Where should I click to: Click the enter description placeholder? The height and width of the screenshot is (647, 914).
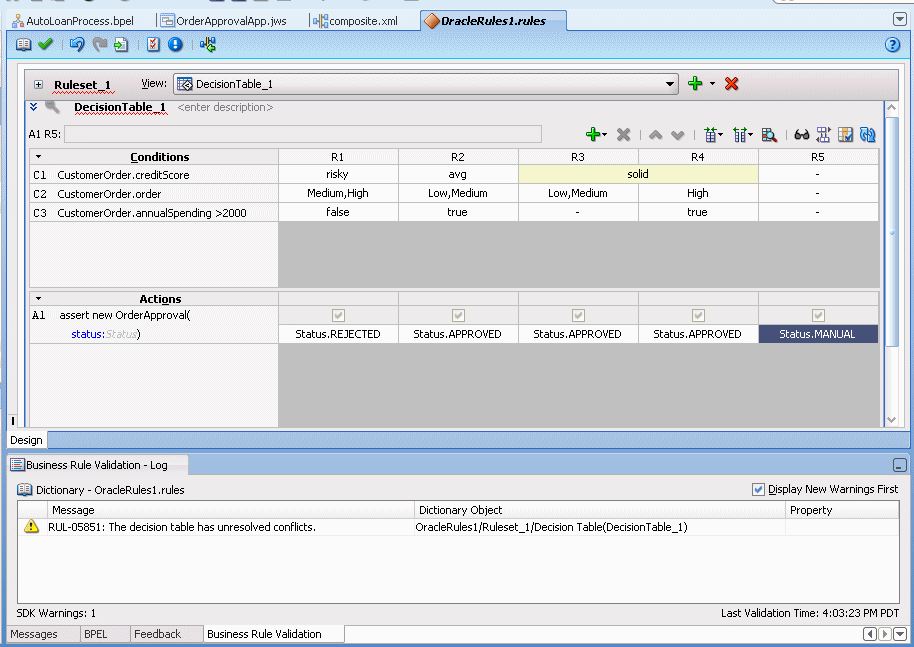225,107
